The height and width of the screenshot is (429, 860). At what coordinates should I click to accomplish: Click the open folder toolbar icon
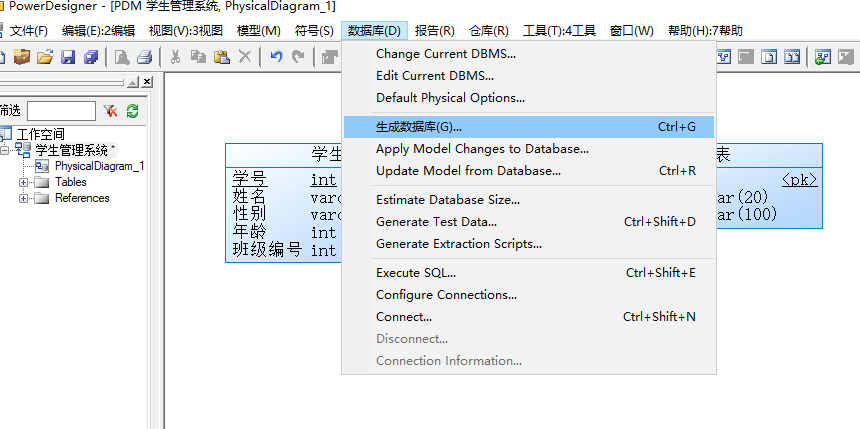pyautogui.click(x=45, y=57)
